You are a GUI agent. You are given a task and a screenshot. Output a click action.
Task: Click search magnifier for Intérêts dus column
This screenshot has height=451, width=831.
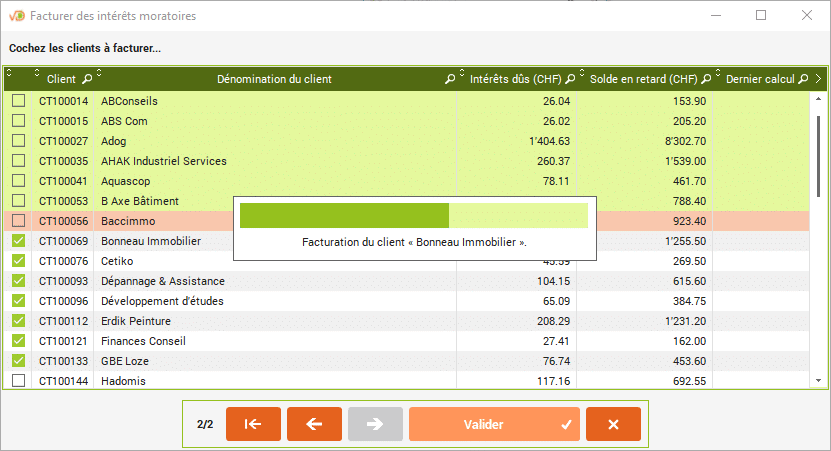pyautogui.click(x=570, y=79)
